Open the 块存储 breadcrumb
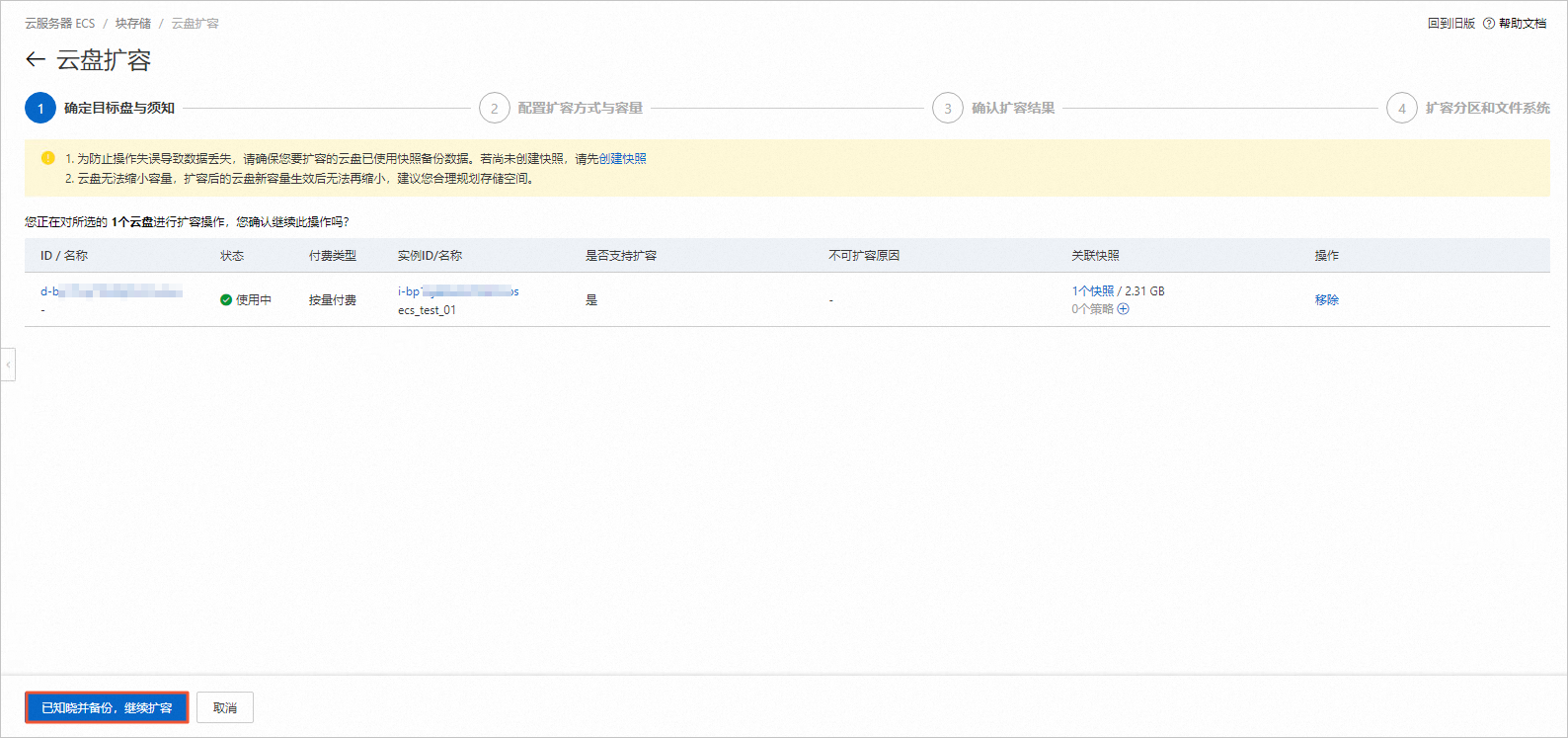 tap(133, 24)
